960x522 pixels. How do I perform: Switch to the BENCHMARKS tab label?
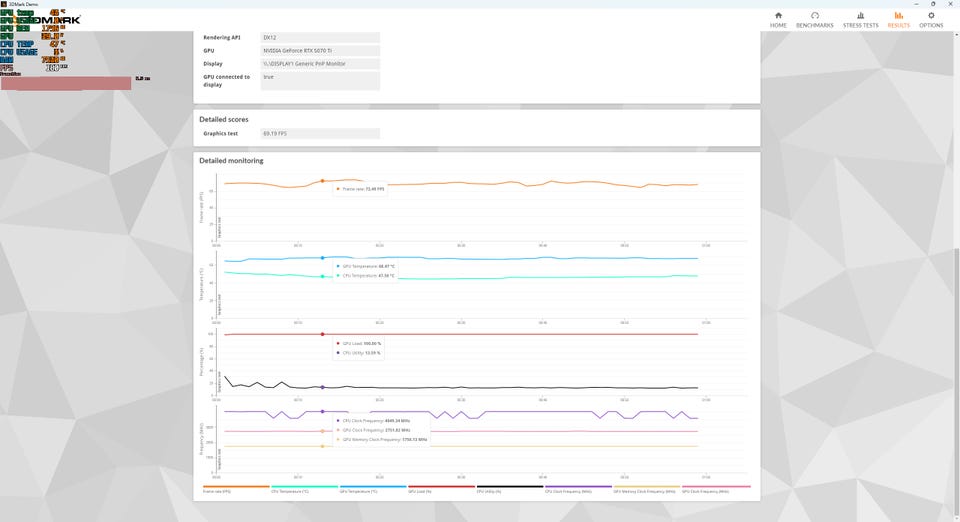(x=814, y=26)
